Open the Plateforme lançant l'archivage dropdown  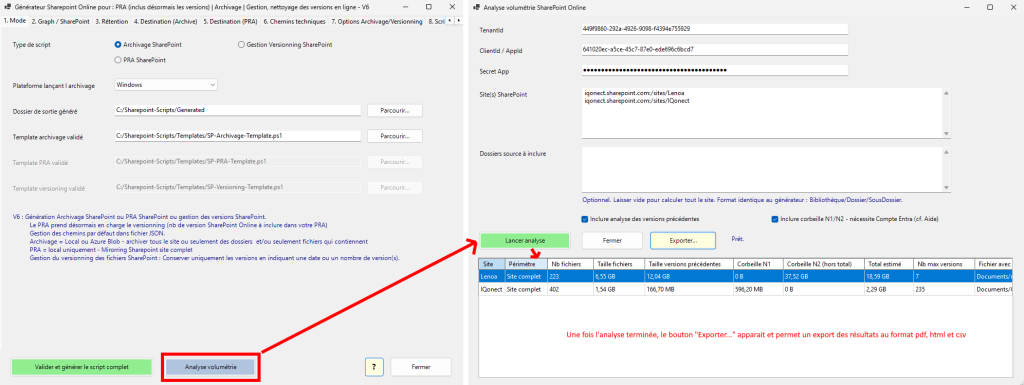(165, 85)
